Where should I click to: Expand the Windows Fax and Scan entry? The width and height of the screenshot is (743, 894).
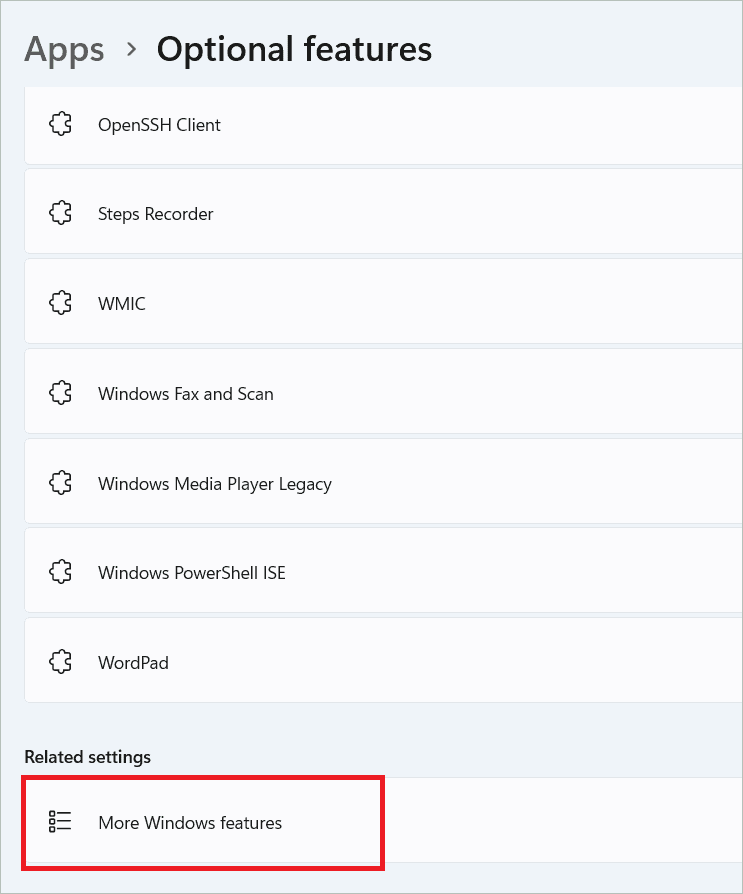[x=384, y=391]
